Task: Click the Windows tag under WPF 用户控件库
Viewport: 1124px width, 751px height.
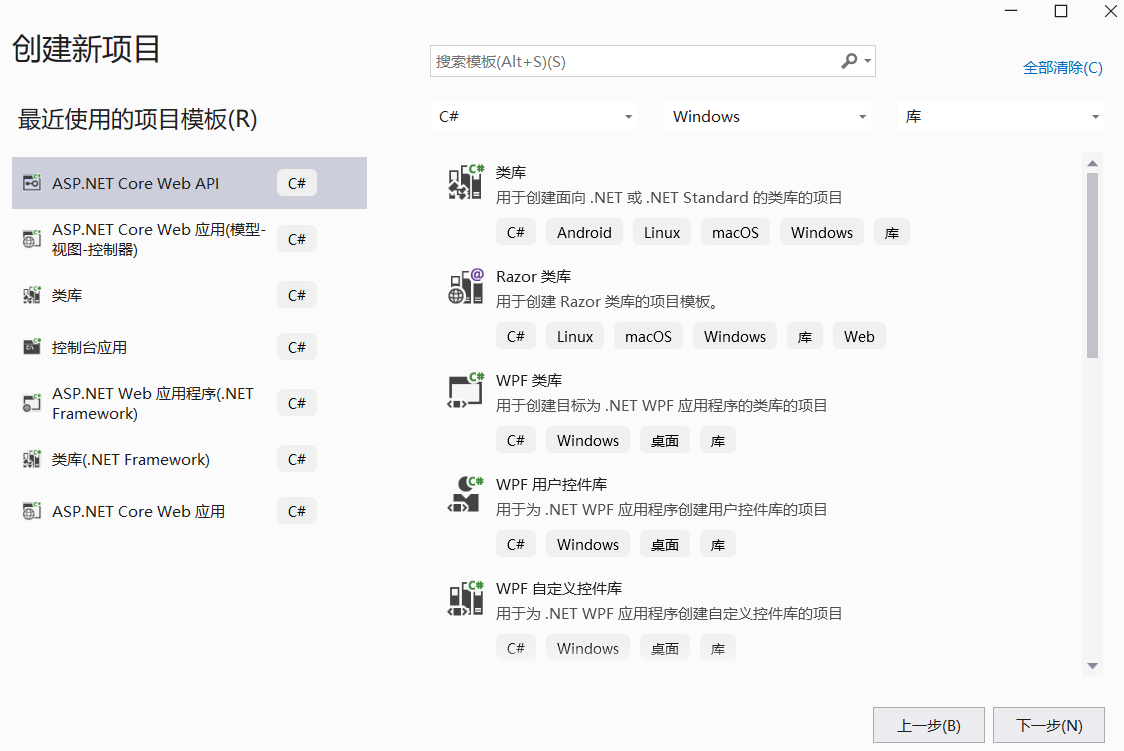Action: pos(588,544)
